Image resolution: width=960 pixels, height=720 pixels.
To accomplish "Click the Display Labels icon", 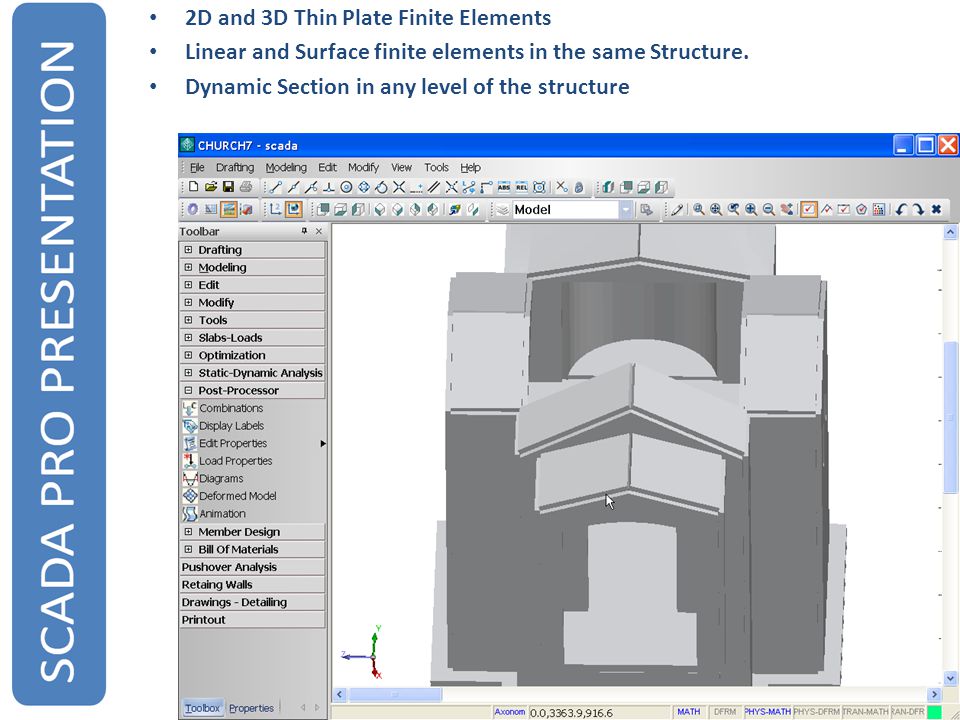I will [190, 426].
